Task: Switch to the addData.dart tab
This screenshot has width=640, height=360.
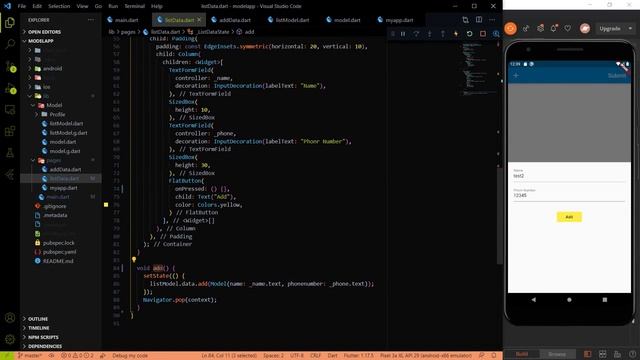Action: click(234, 20)
